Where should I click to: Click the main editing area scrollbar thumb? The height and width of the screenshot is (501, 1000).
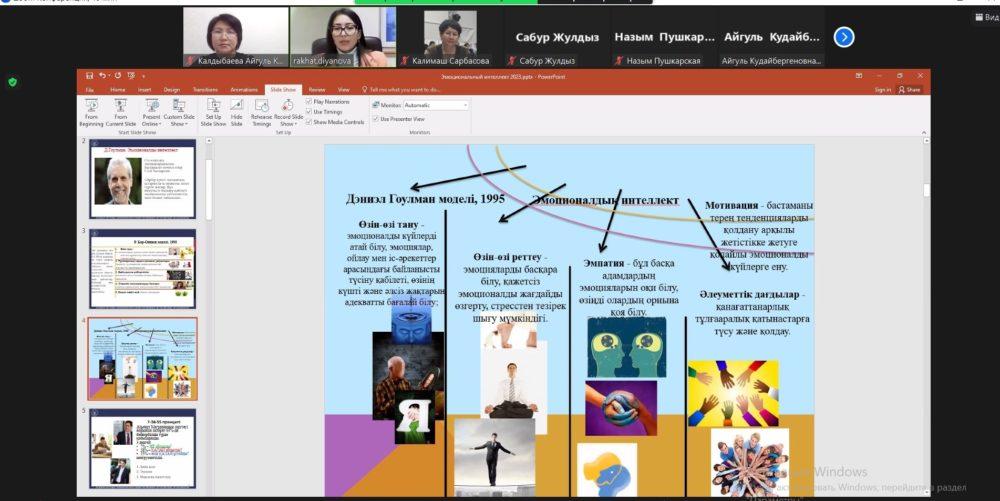(926, 190)
